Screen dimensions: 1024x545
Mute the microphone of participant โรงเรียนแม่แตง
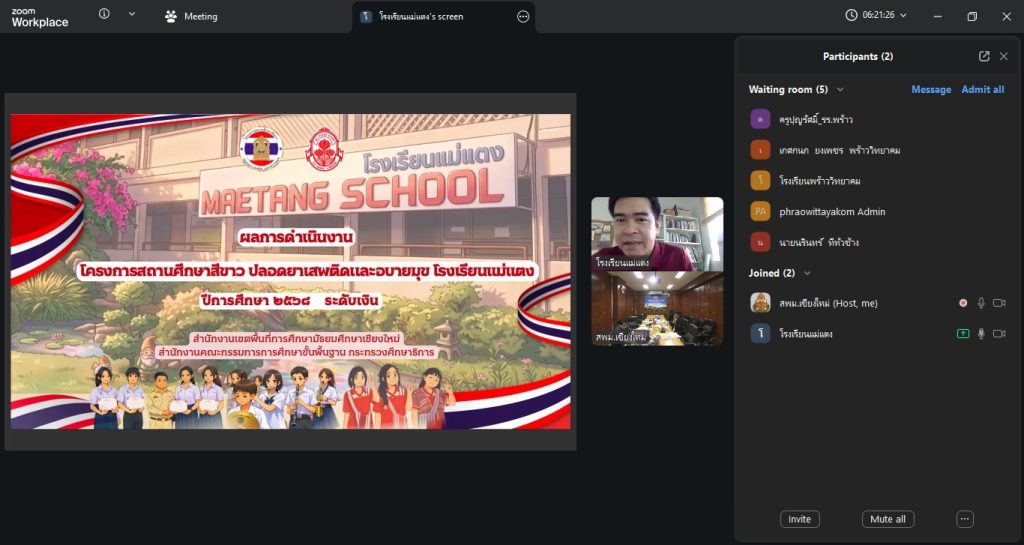coord(981,334)
